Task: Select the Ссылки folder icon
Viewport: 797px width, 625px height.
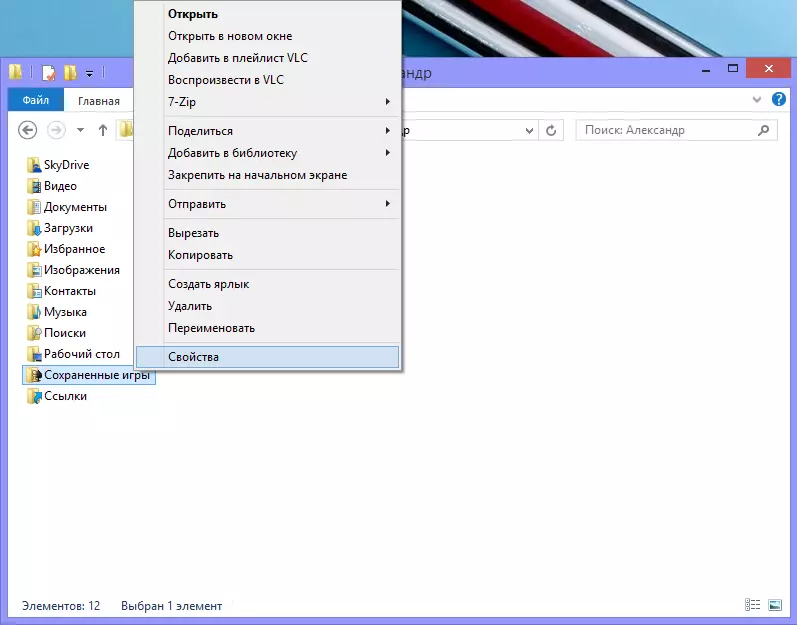Action: 34,396
